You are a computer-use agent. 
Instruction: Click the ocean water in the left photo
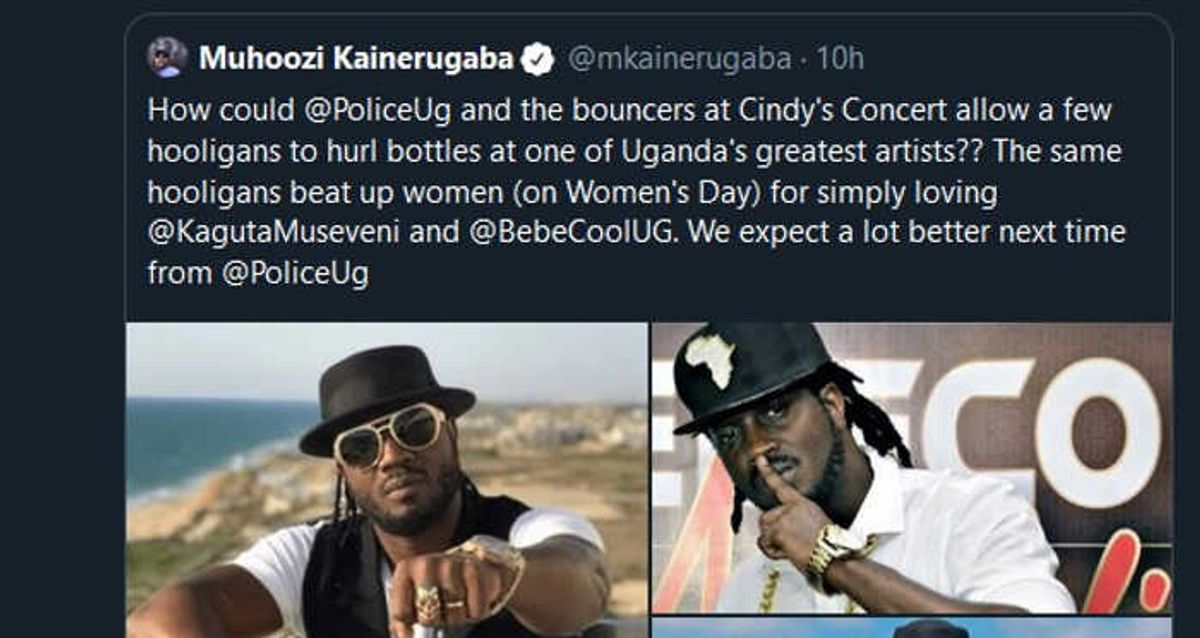point(200,440)
